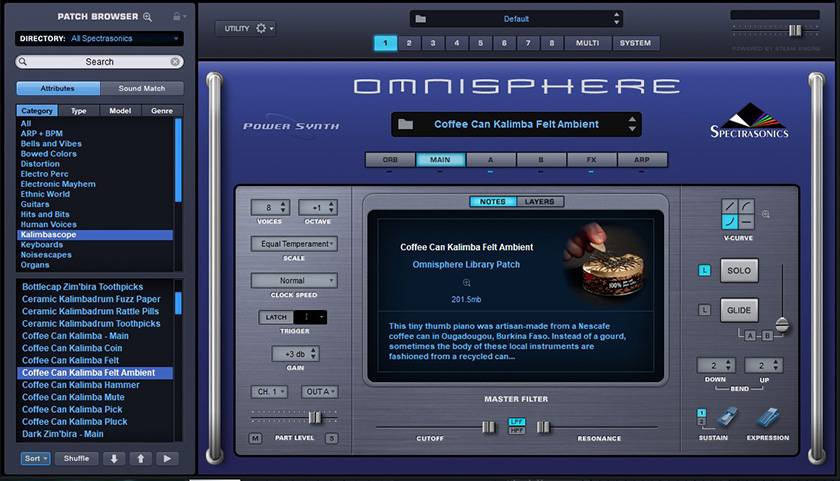Click the Spectrasonics logo
The width and height of the screenshot is (840, 481).
[749, 121]
